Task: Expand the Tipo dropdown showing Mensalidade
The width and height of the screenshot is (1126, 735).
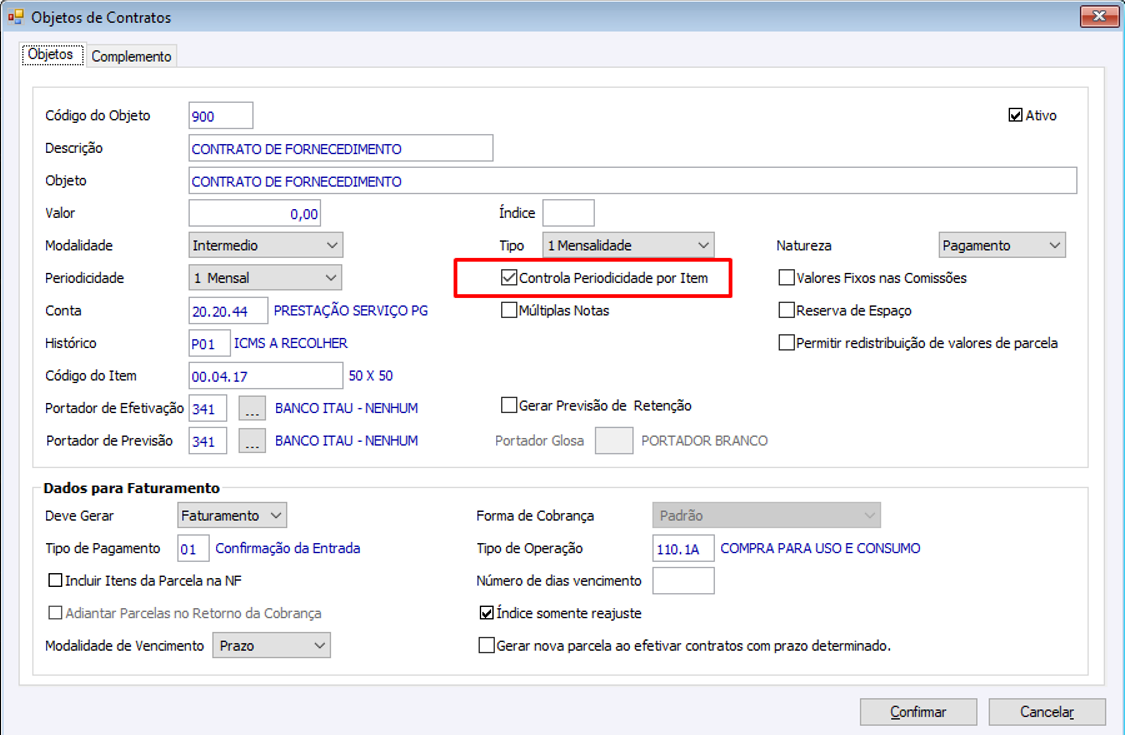Action: 628,245
